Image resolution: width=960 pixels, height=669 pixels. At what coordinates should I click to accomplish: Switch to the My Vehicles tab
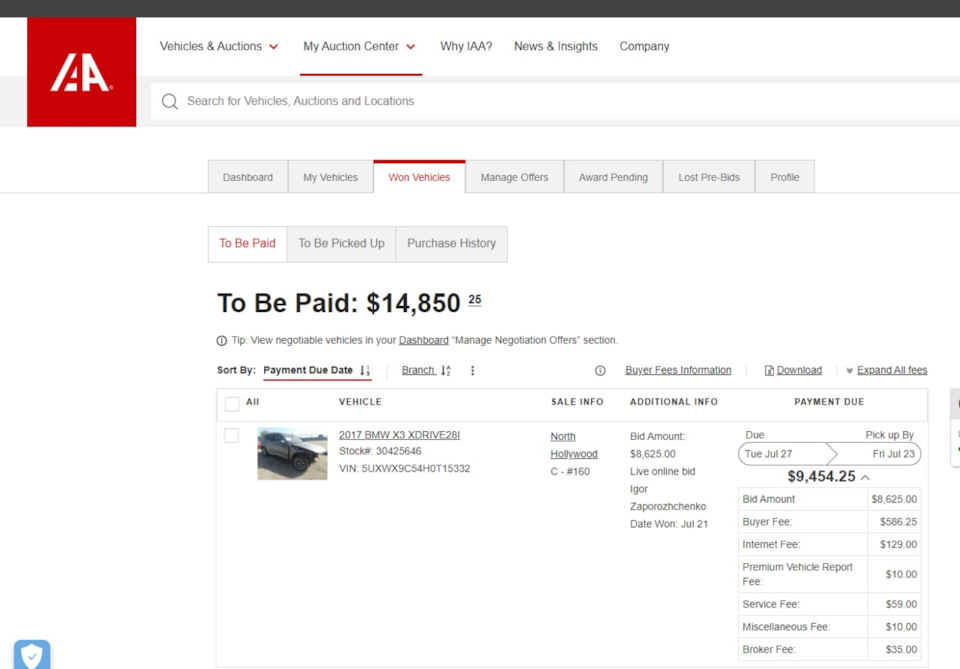pyautogui.click(x=331, y=177)
